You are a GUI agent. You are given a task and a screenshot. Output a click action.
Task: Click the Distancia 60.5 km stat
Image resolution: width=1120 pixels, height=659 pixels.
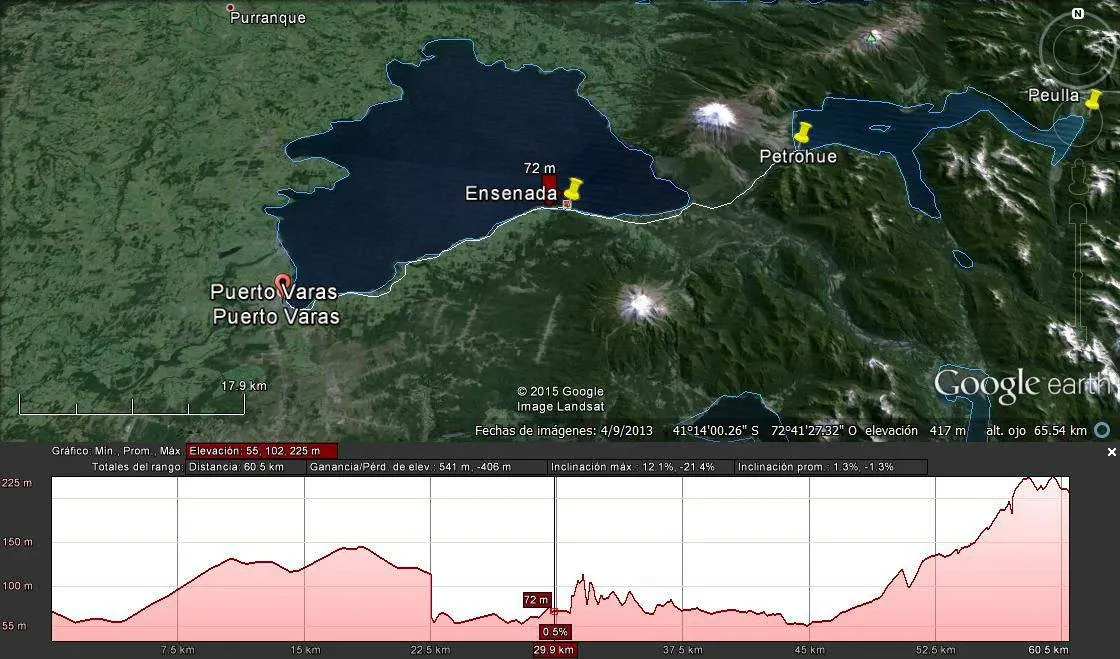pos(235,467)
